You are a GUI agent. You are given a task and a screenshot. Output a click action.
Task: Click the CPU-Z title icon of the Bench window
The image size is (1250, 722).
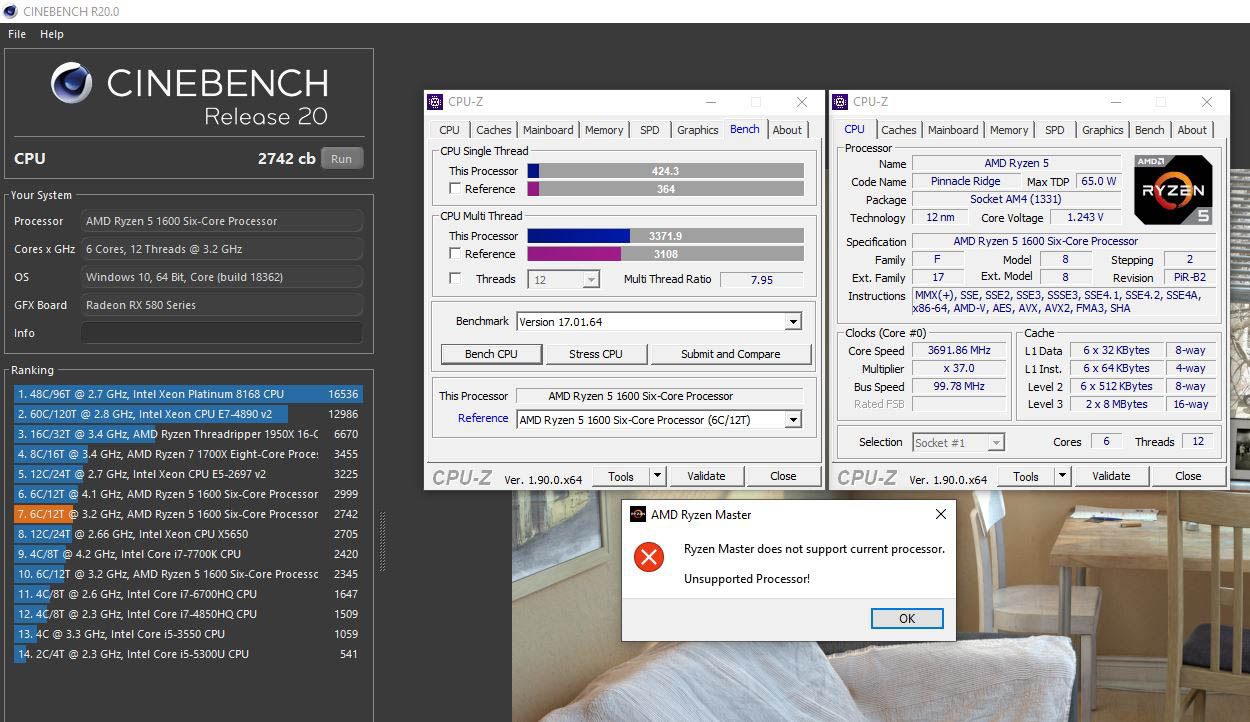pyautogui.click(x=435, y=101)
